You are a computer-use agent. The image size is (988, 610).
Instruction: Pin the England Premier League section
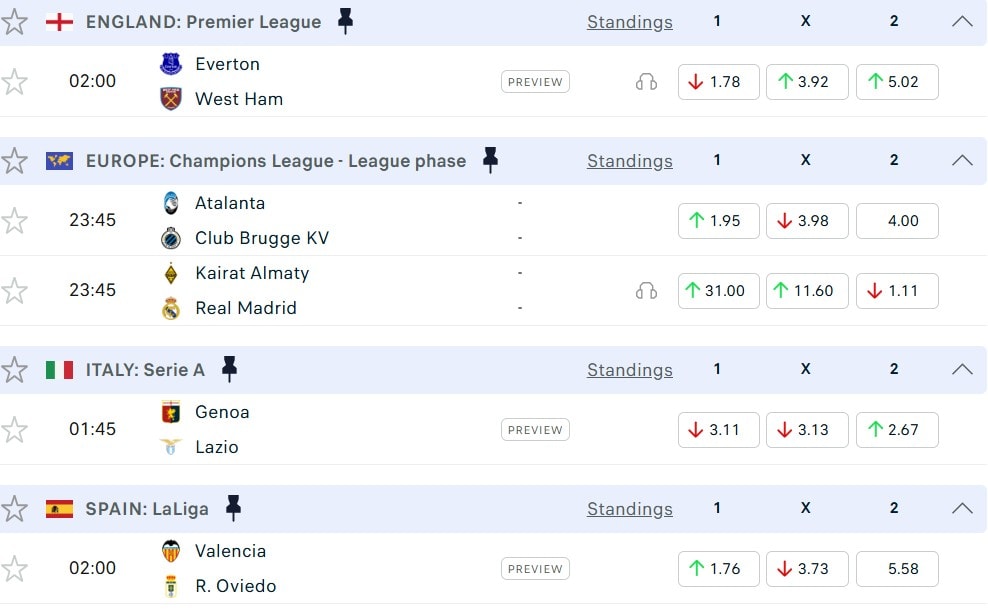pos(345,21)
